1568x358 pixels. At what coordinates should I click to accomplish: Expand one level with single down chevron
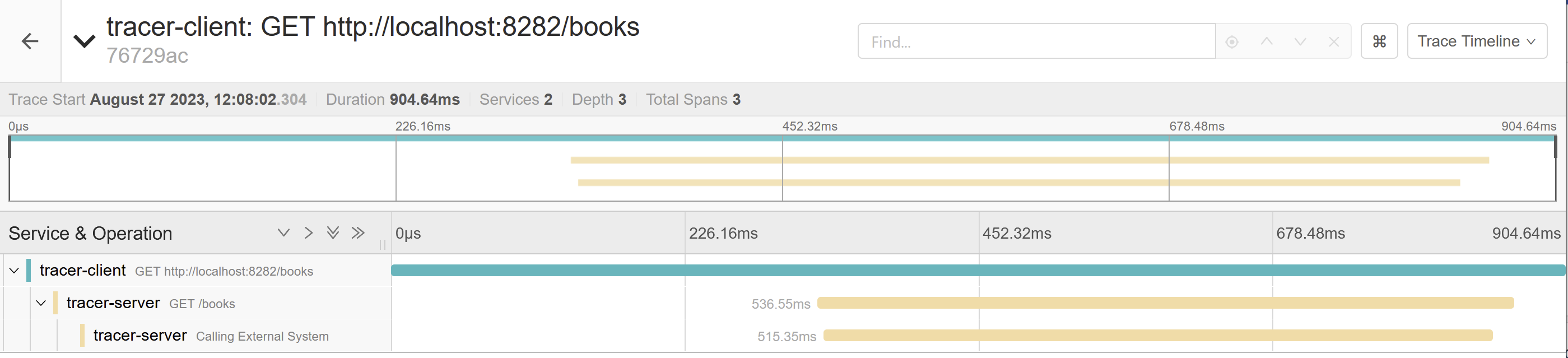[x=283, y=233]
